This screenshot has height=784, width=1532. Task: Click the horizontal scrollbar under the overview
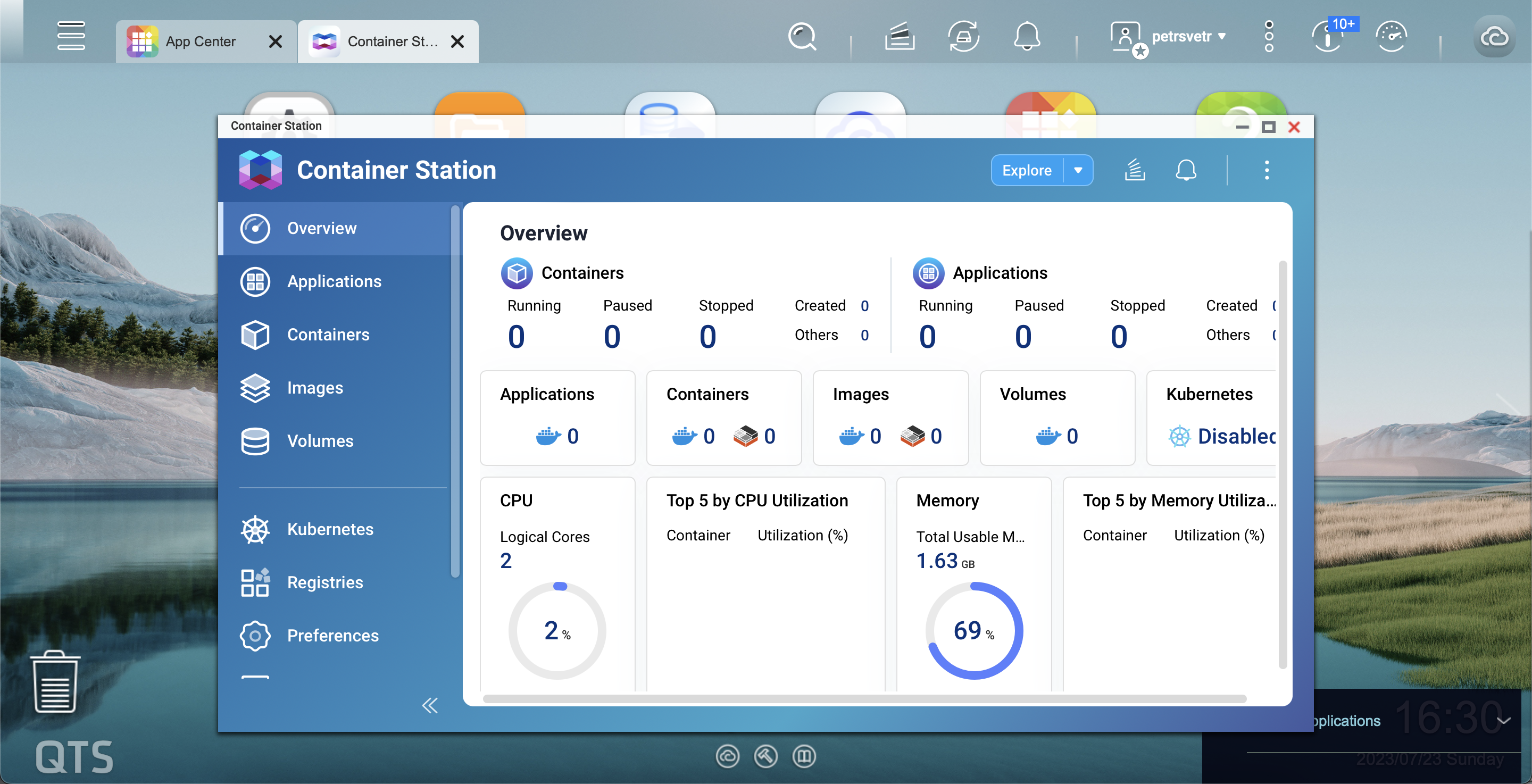coord(864,698)
